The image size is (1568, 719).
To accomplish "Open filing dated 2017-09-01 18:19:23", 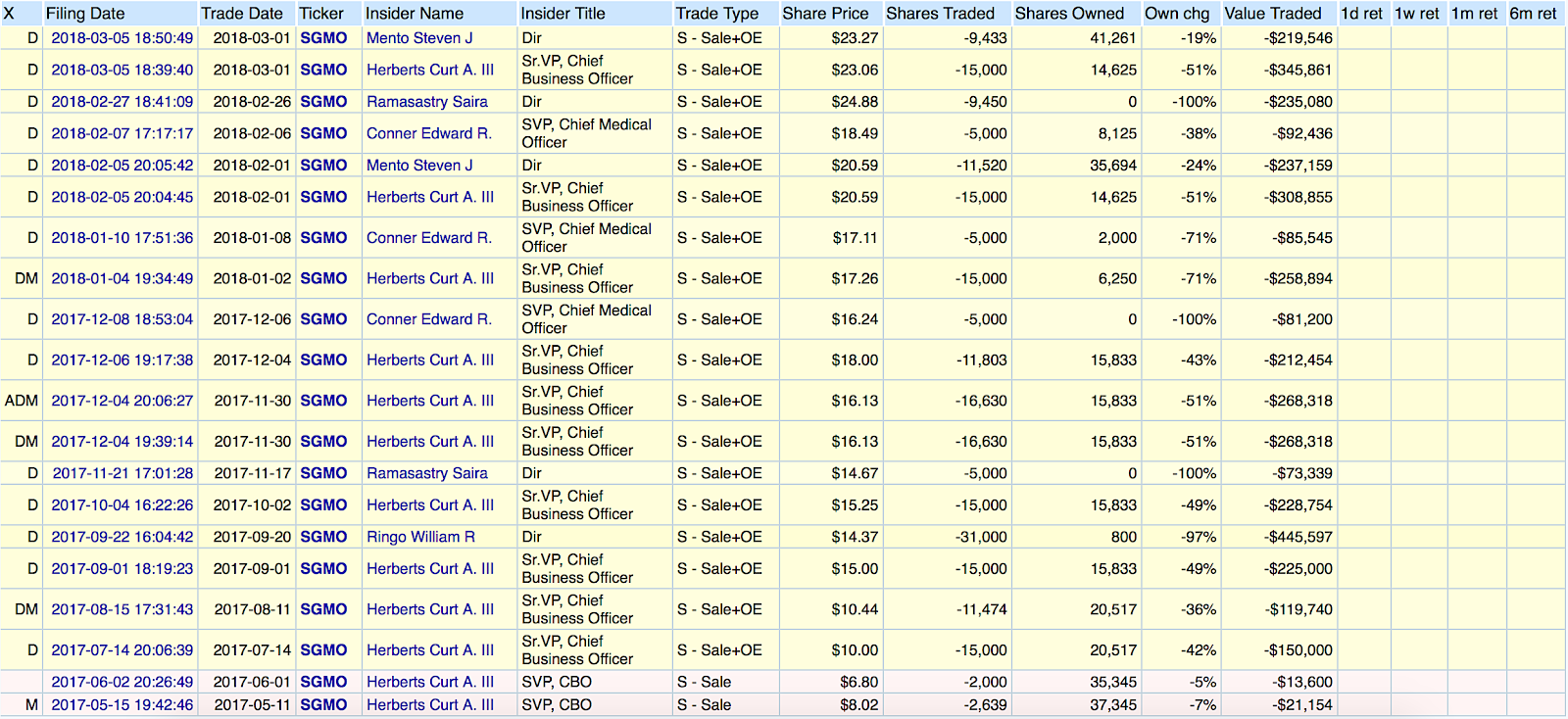I will [122, 568].
